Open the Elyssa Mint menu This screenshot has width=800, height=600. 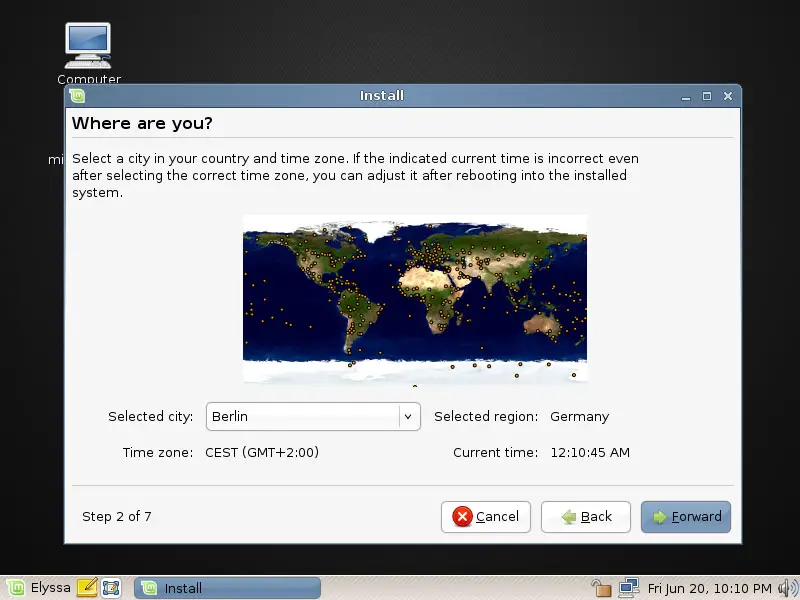(39, 588)
